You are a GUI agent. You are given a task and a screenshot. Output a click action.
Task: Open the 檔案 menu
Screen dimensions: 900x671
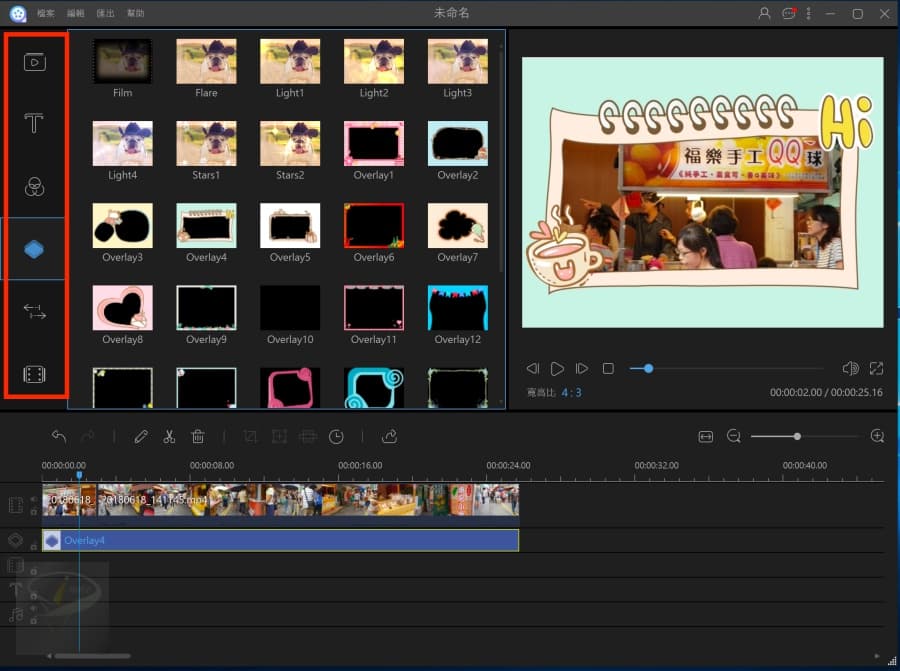pyautogui.click(x=46, y=14)
